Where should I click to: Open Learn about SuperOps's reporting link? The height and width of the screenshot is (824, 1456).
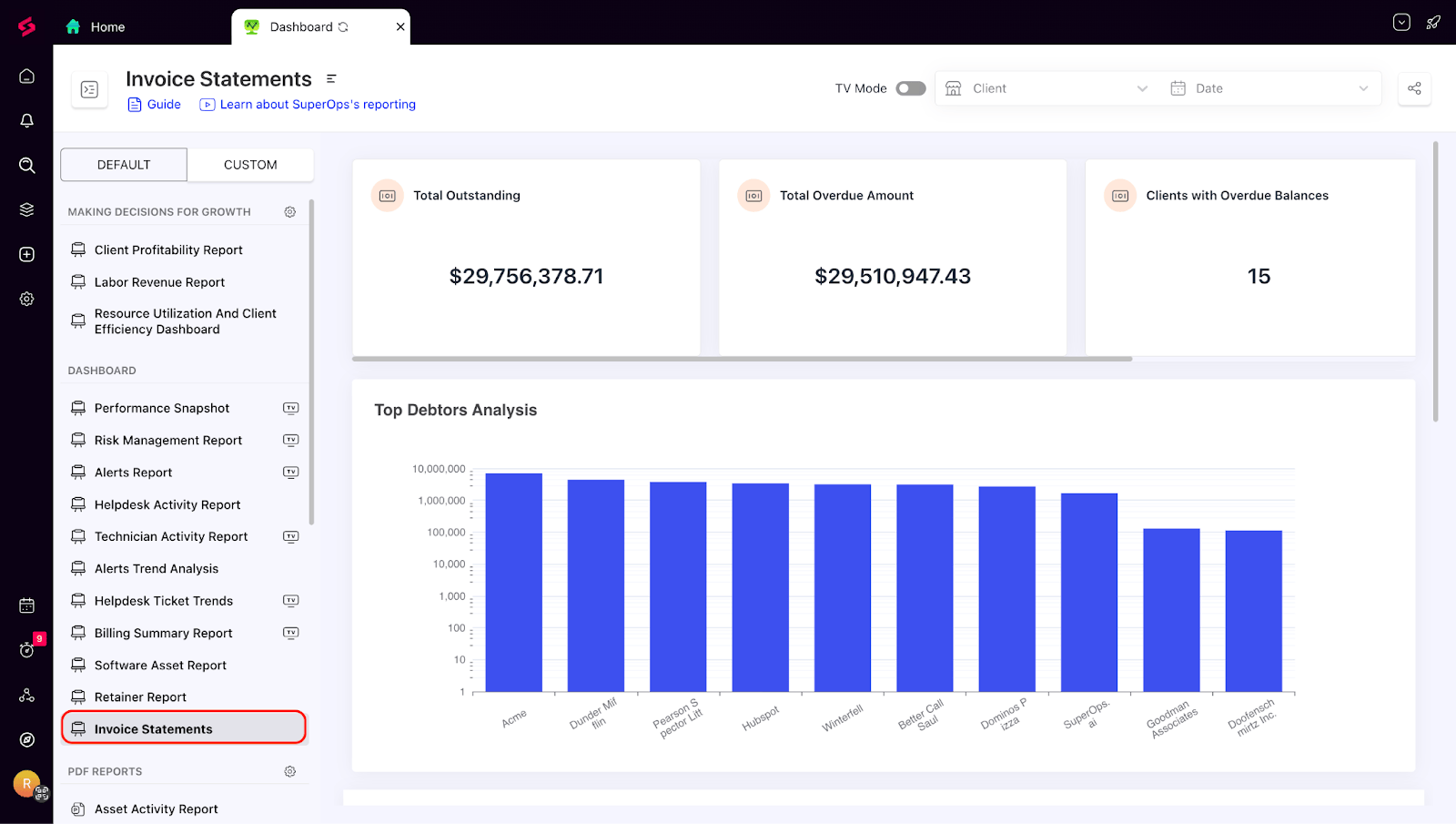[x=308, y=105]
